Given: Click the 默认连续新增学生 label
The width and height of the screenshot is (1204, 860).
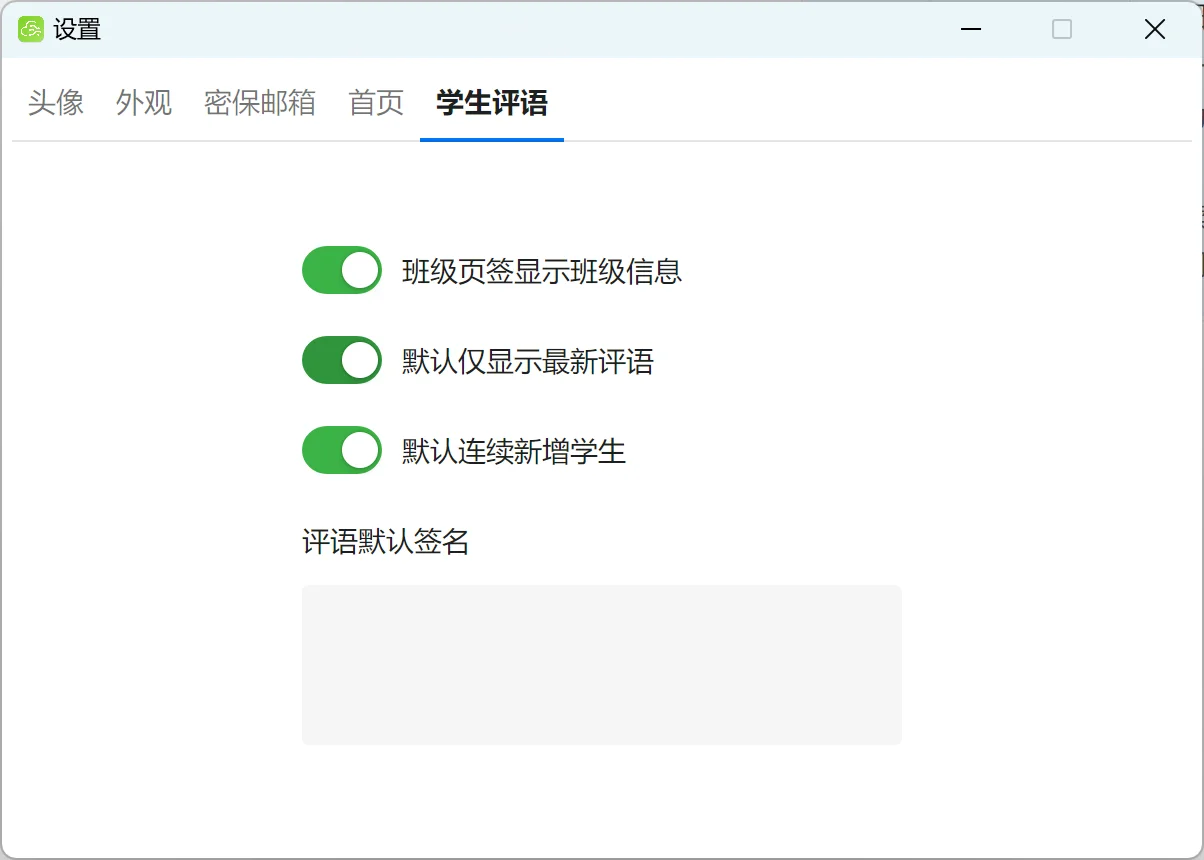Looking at the screenshot, I should pyautogui.click(x=514, y=451).
